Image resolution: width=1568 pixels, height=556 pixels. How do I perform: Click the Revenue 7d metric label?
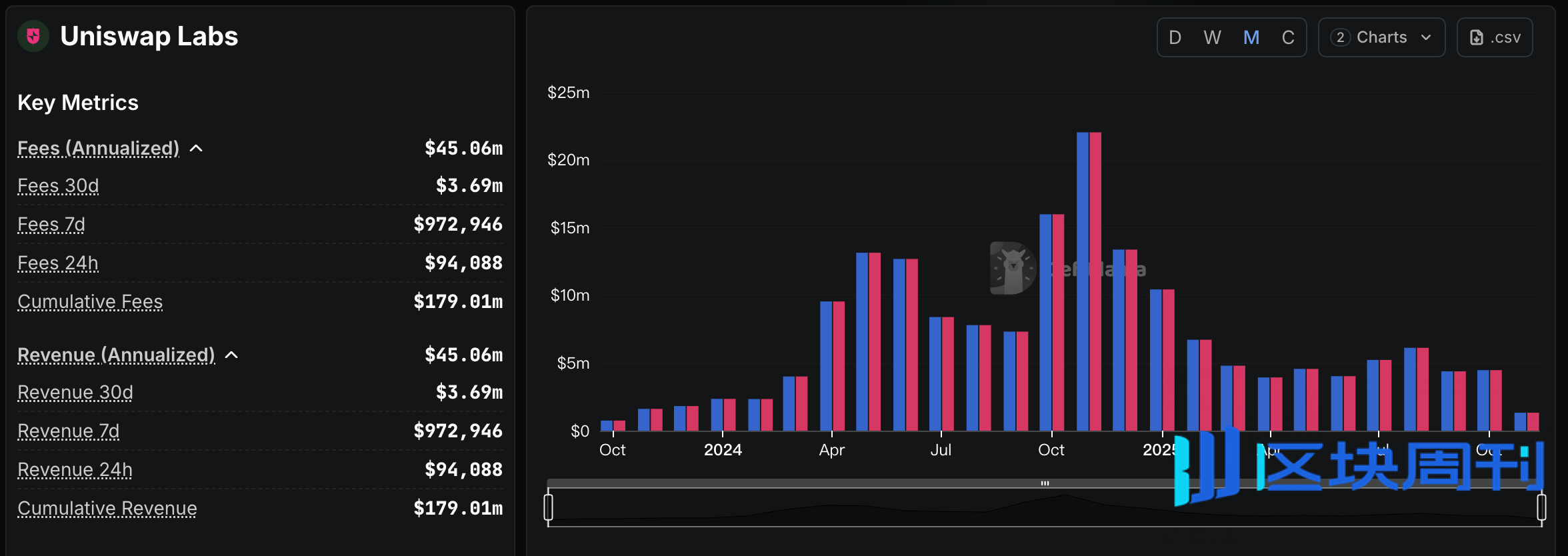pos(68,431)
